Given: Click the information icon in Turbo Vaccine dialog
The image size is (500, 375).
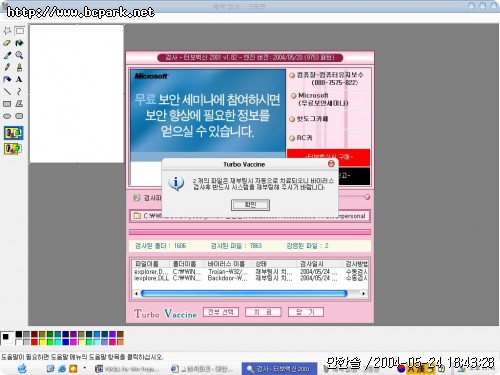Looking at the screenshot, I should (x=176, y=183).
